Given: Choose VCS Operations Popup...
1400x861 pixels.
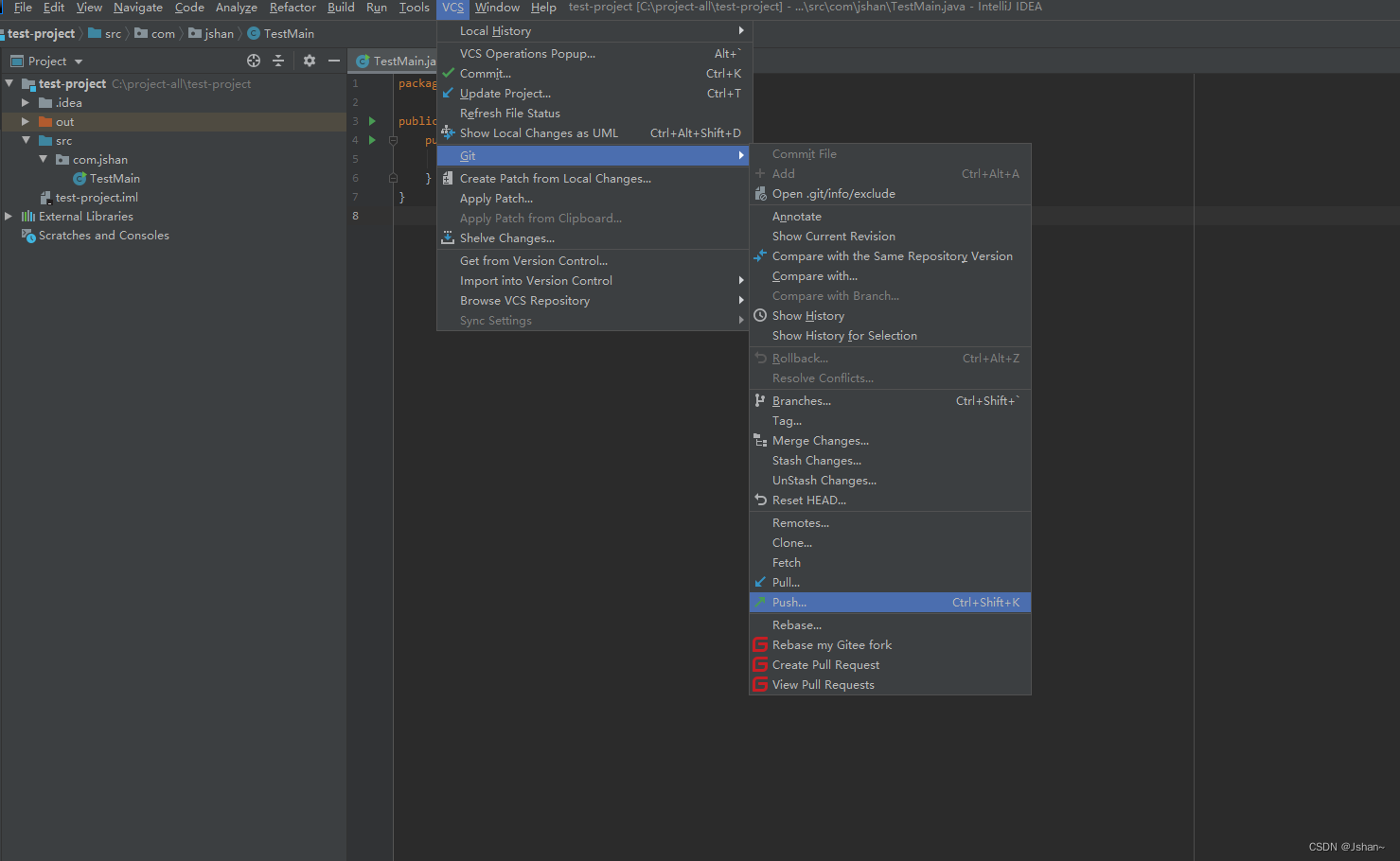Looking at the screenshot, I should point(593,54).
